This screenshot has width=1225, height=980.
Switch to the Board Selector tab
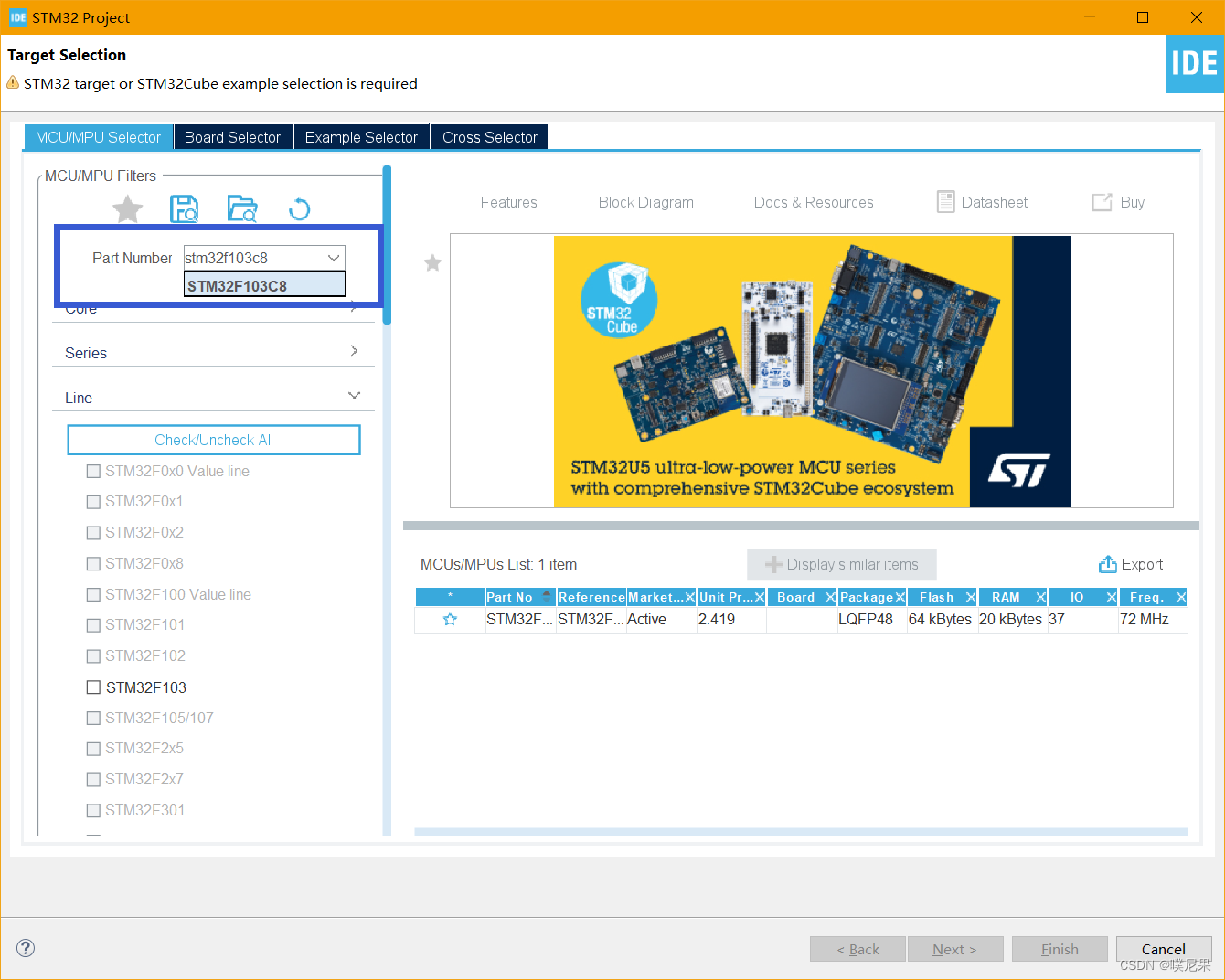[x=232, y=136]
